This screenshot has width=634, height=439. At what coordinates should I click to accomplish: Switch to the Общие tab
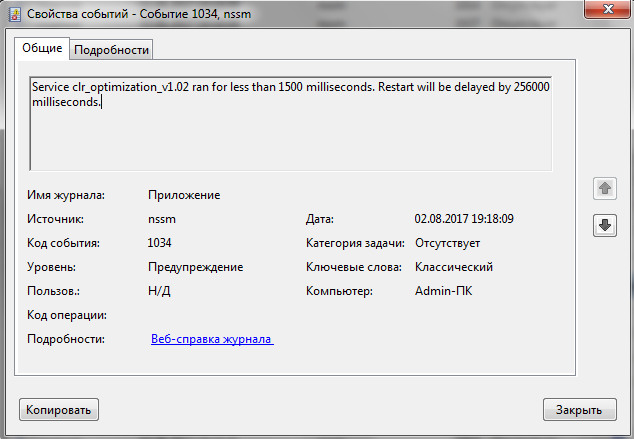(42, 48)
